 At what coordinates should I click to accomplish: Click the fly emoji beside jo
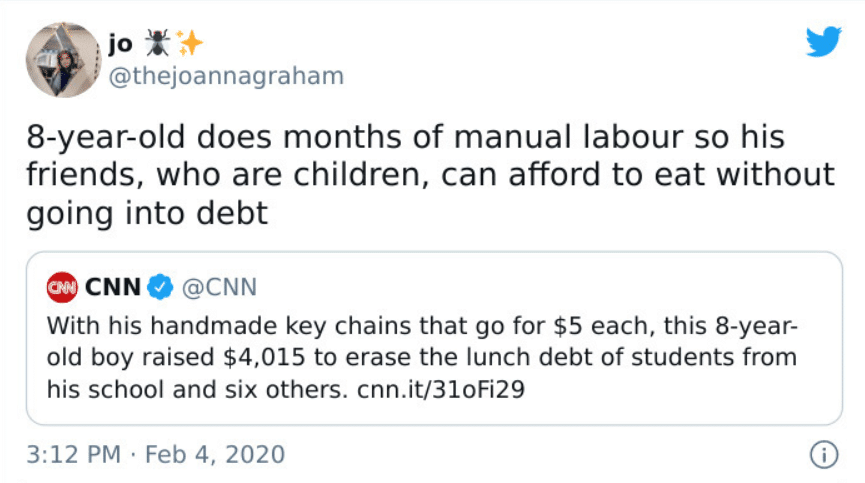point(157,43)
